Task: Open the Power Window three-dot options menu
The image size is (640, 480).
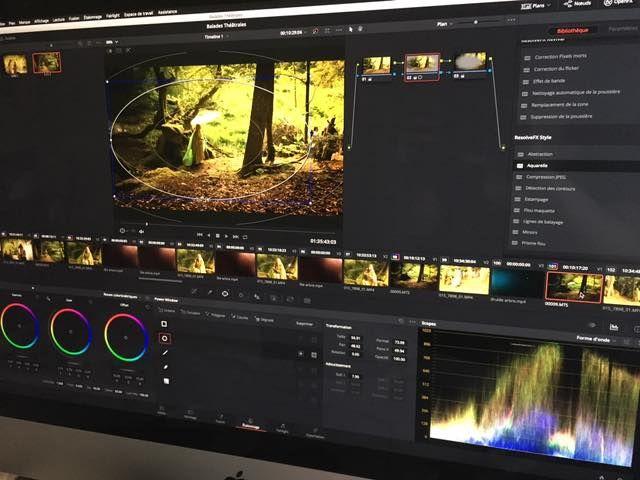Action: (x=412, y=322)
